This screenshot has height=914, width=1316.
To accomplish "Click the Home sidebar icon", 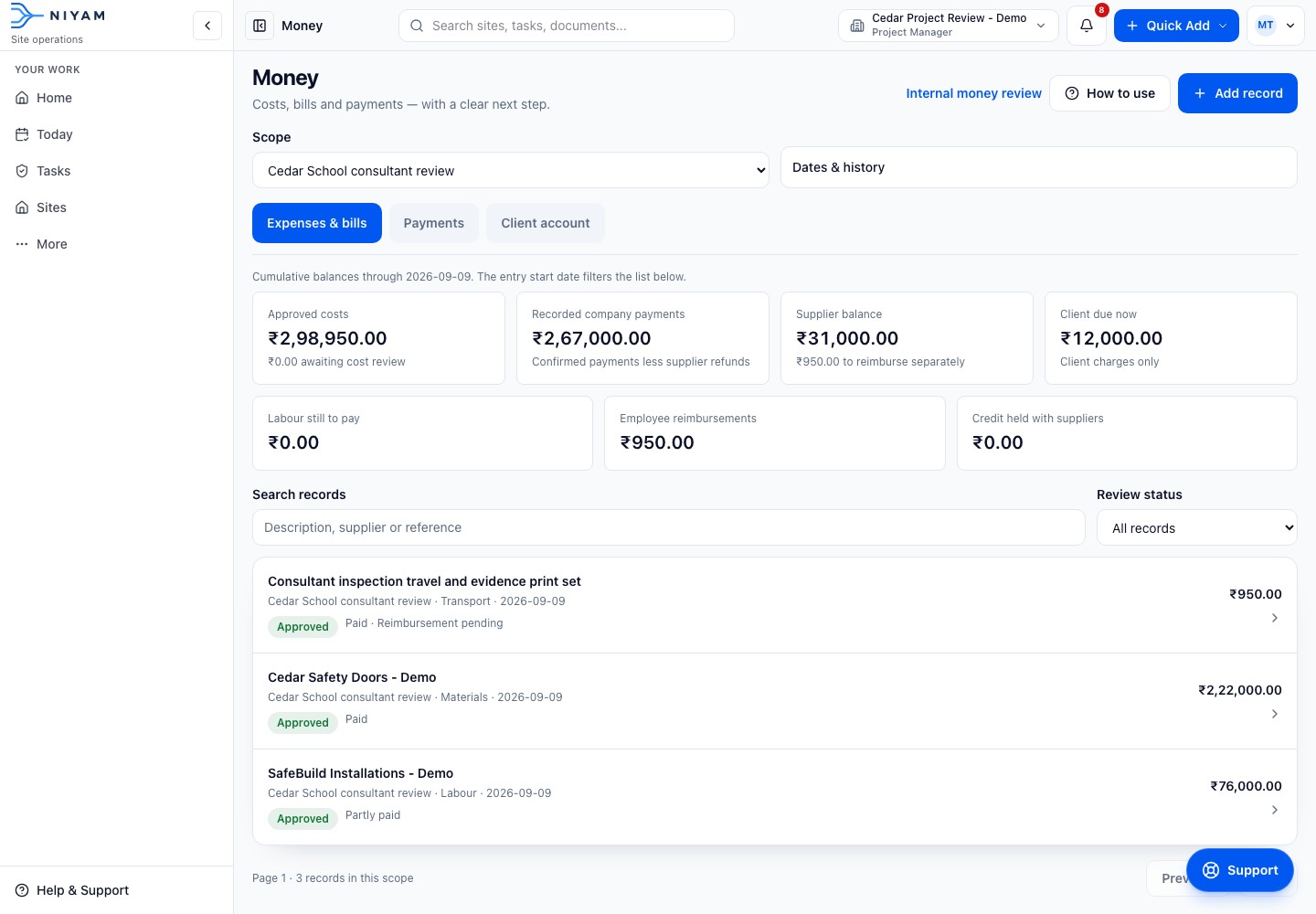I will click(23, 98).
